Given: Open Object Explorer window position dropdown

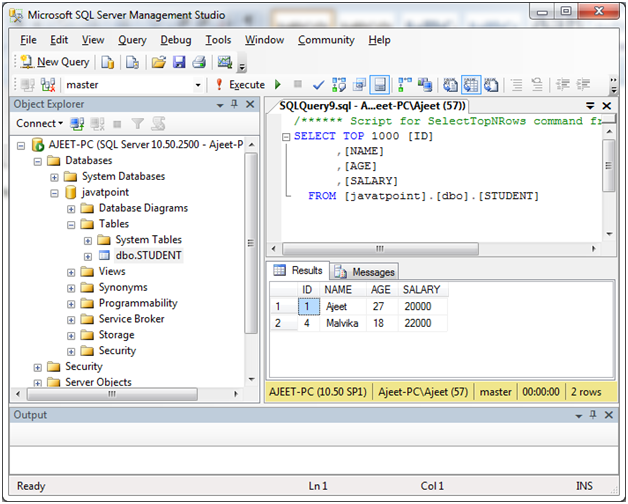Looking at the screenshot, I should tap(220, 105).
